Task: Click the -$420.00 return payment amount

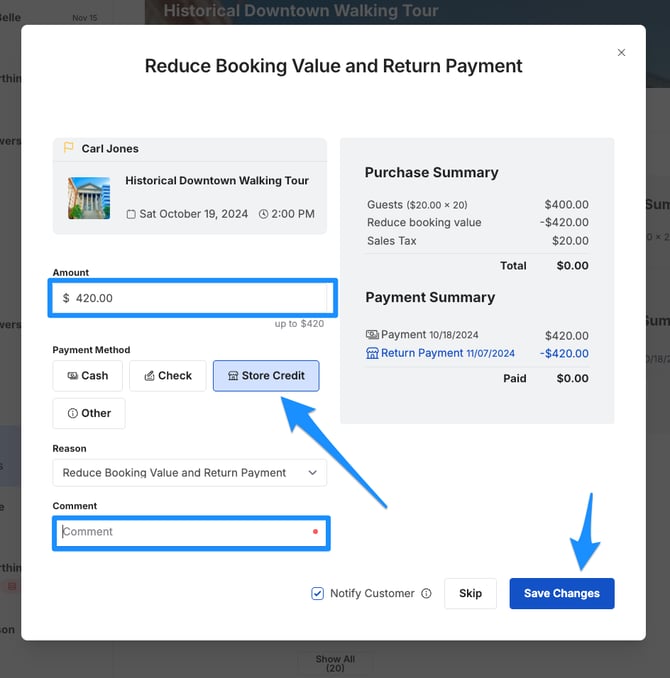Action: tap(564, 353)
